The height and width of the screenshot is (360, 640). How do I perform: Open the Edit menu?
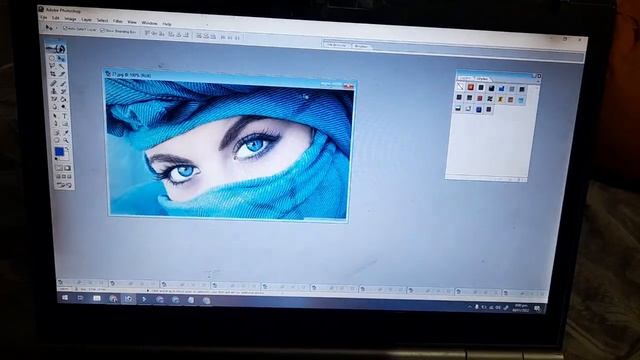[56, 18]
